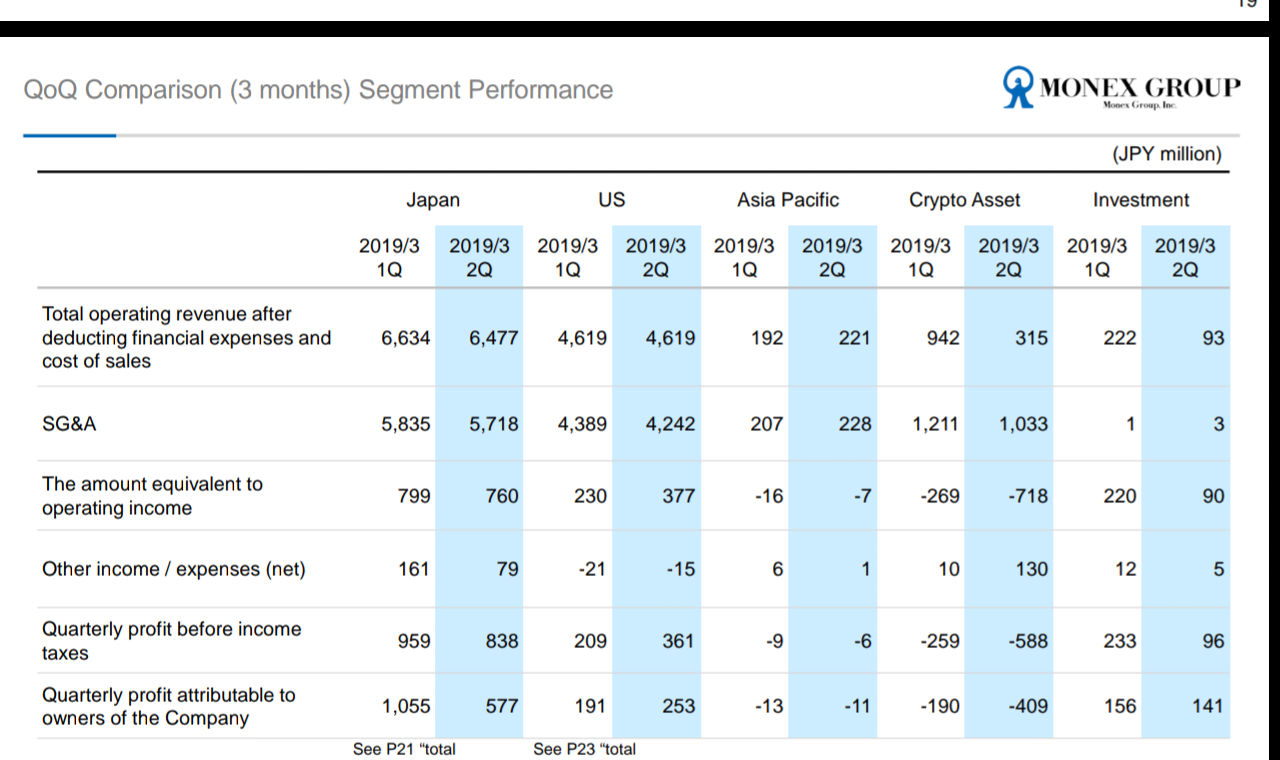Click the 'See P21' footnote under Japan
The height and width of the screenshot is (760, 1280).
click(404, 749)
